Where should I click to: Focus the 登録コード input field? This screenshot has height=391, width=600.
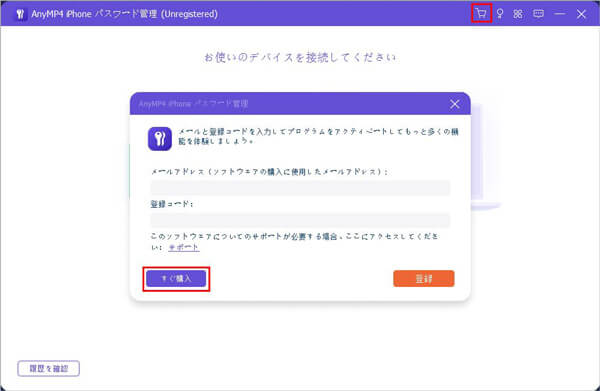(x=300, y=220)
